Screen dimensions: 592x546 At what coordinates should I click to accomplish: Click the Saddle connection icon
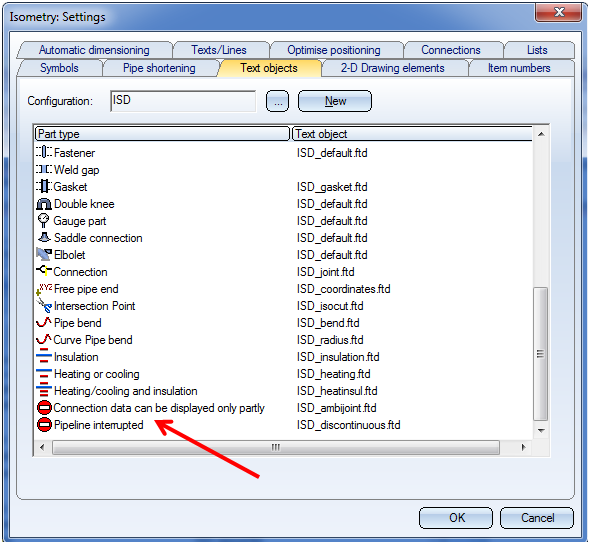click(44, 238)
